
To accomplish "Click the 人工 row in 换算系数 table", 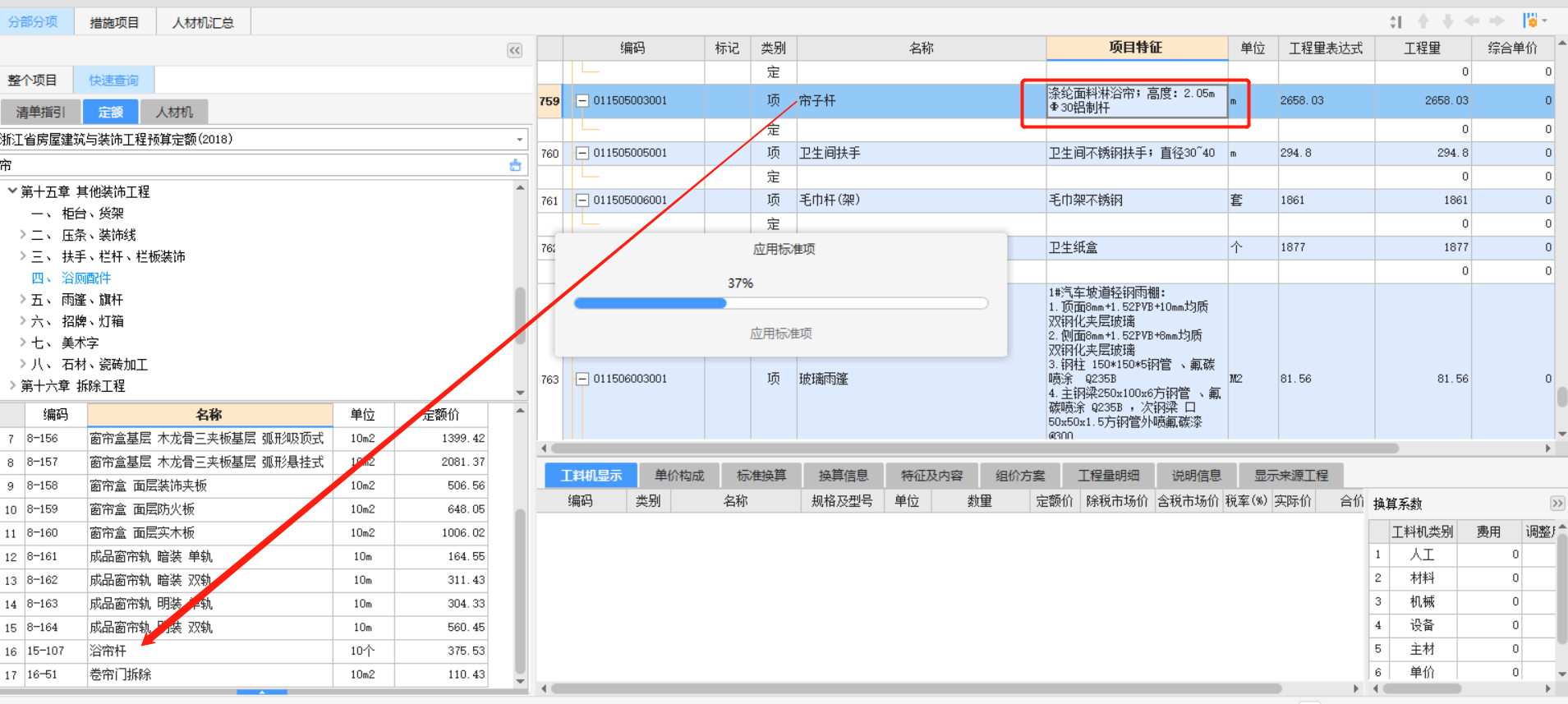I will coord(1463,554).
